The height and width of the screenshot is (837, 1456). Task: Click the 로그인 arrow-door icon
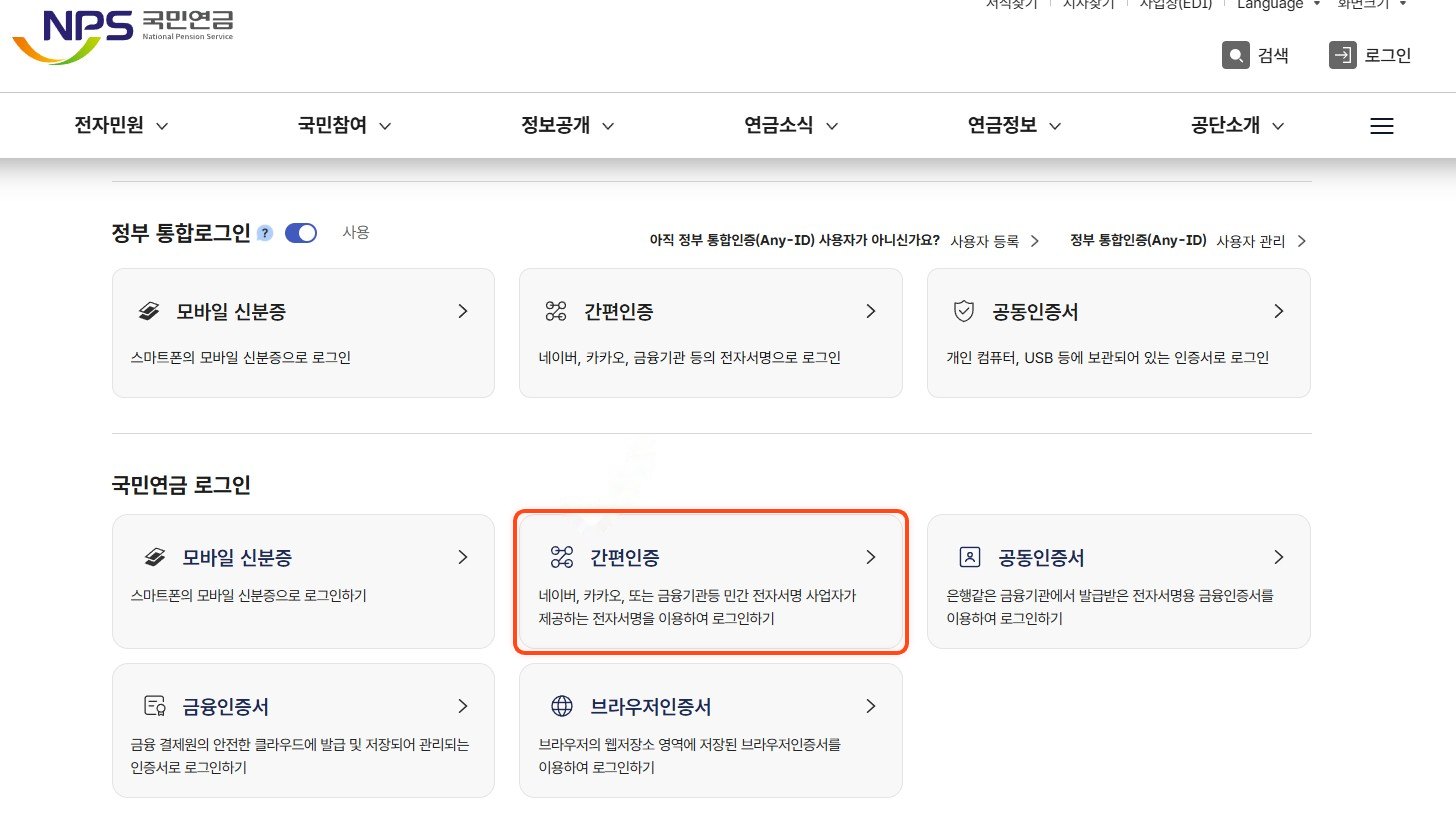pos(1342,55)
